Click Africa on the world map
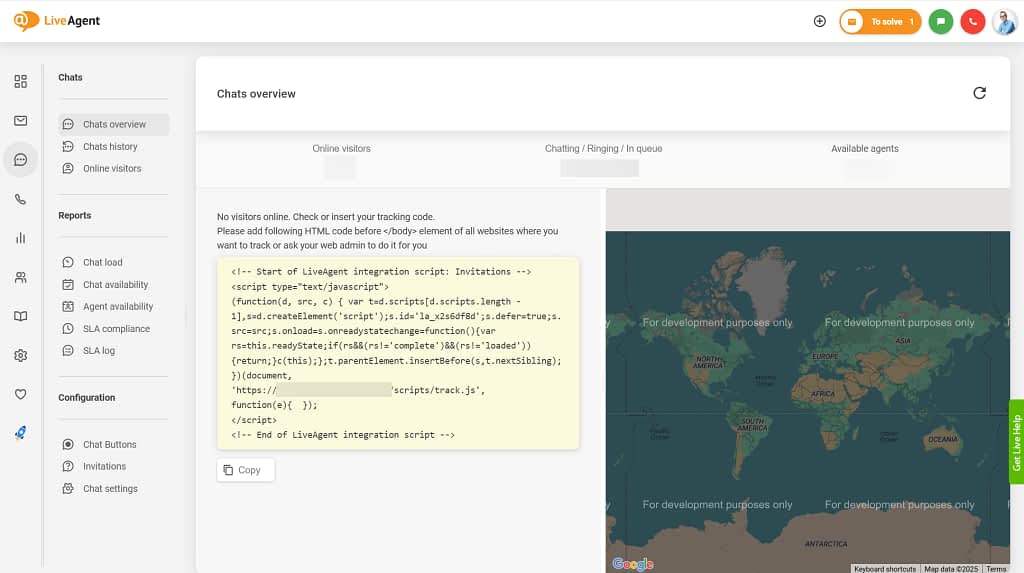The height and width of the screenshot is (573, 1024). tap(823, 394)
